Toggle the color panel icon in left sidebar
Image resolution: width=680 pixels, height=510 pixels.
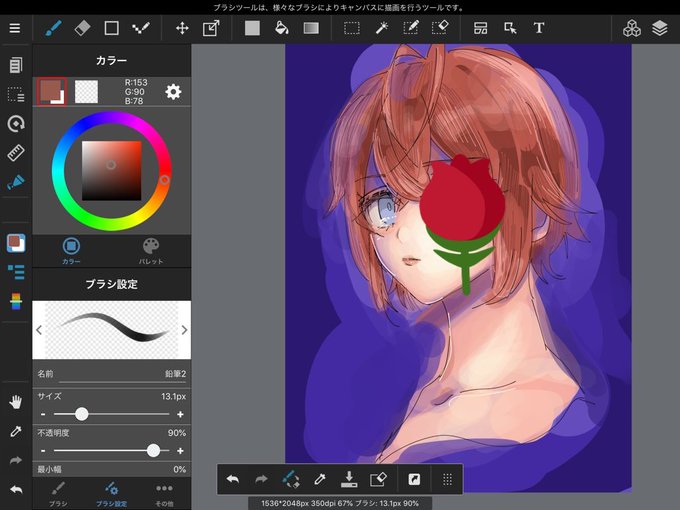(16, 243)
